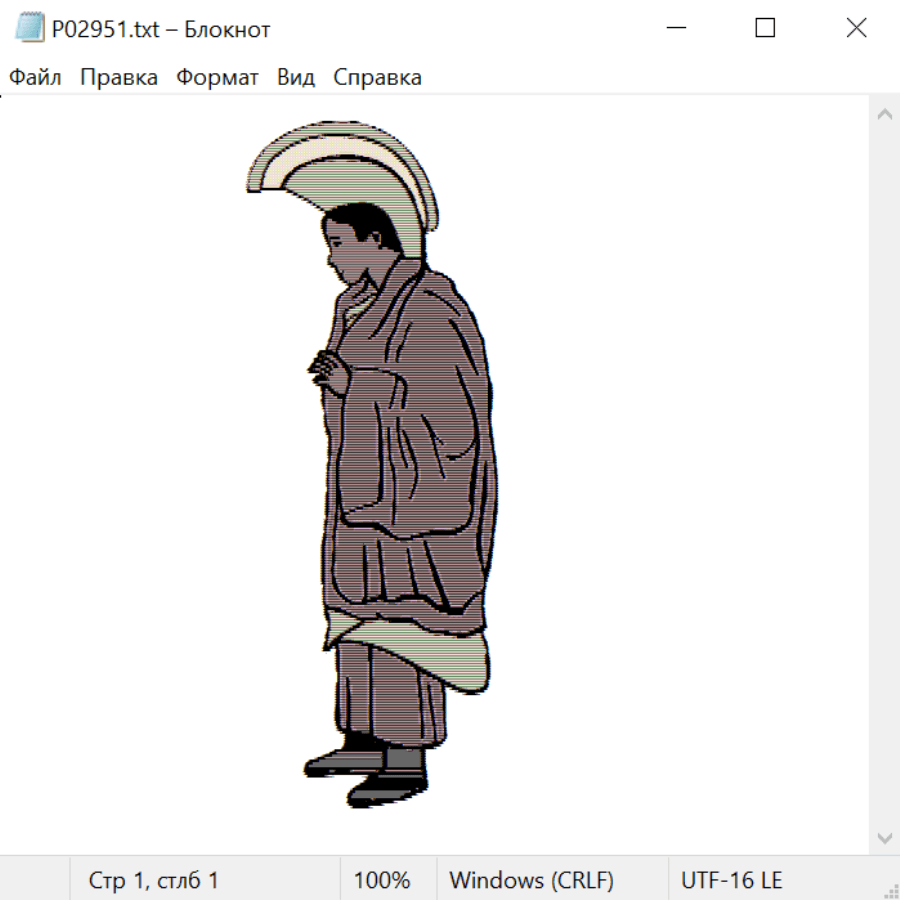Image resolution: width=900 pixels, height=900 pixels.
Task: Click the Notepad icon in the title bar
Action: (x=30, y=28)
